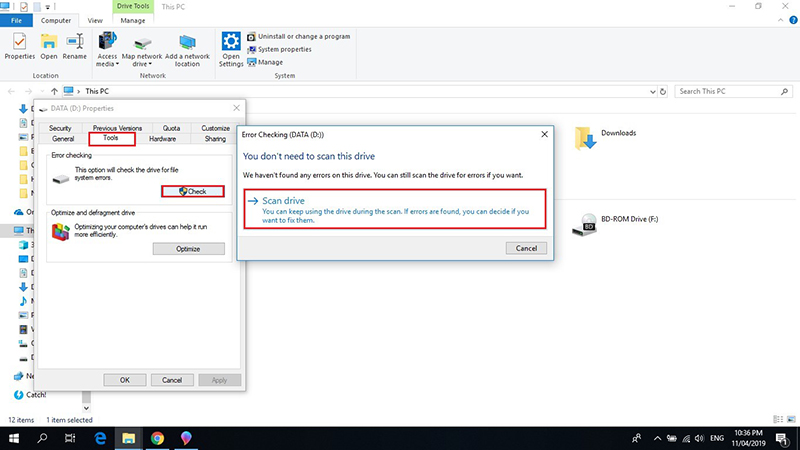Click Cancel in DATA Properties dialog
This screenshot has height=450, width=800.
[172, 380]
